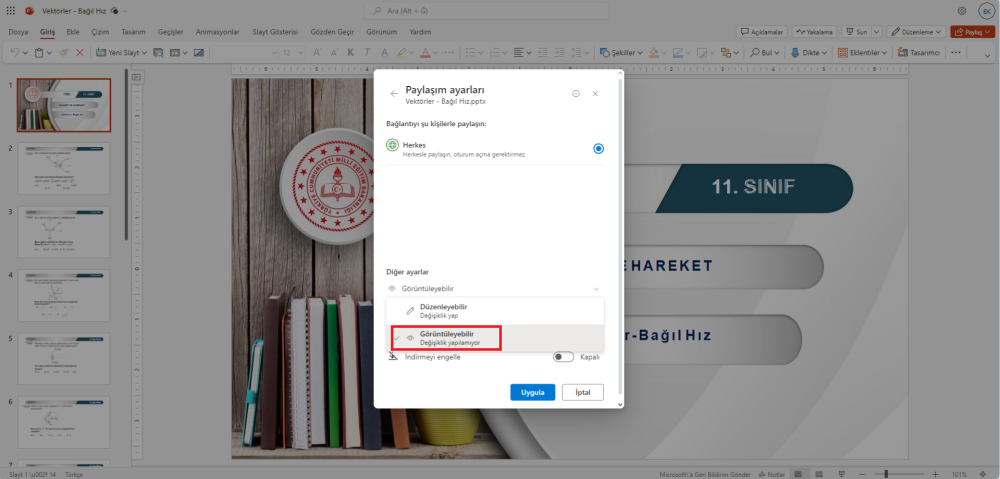This screenshot has width=1000, height=479.
Task: Click the shape fill paint bucket icon
Action: 654,52
